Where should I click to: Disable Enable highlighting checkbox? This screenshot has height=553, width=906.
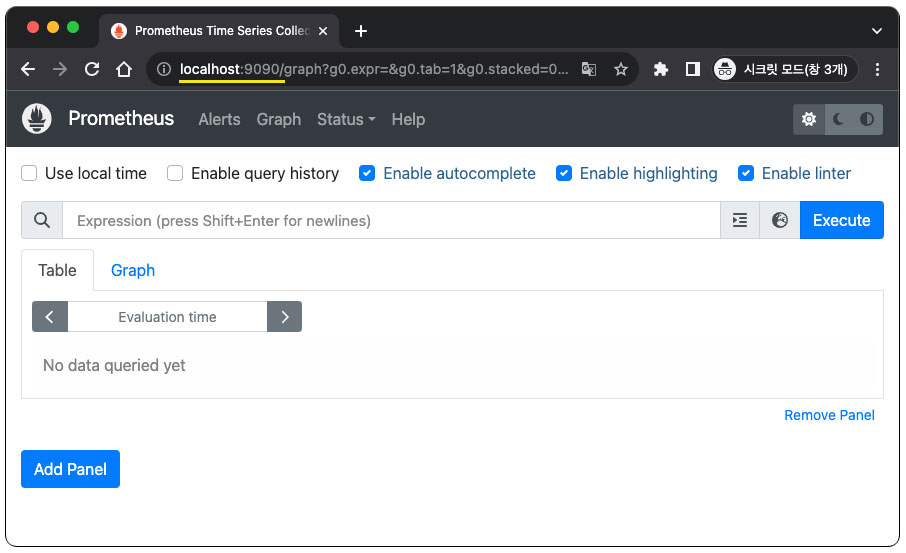(564, 173)
